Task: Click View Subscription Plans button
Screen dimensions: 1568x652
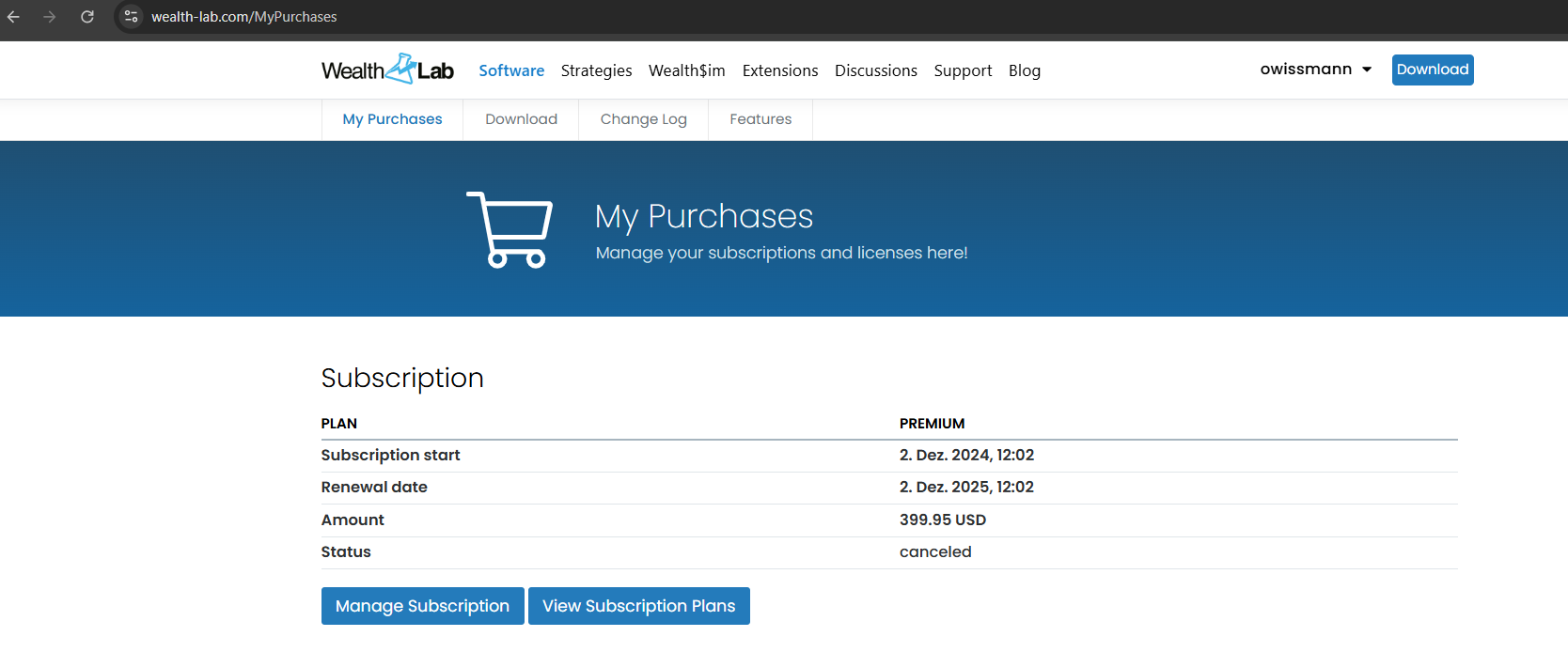Action: point(638,606)
